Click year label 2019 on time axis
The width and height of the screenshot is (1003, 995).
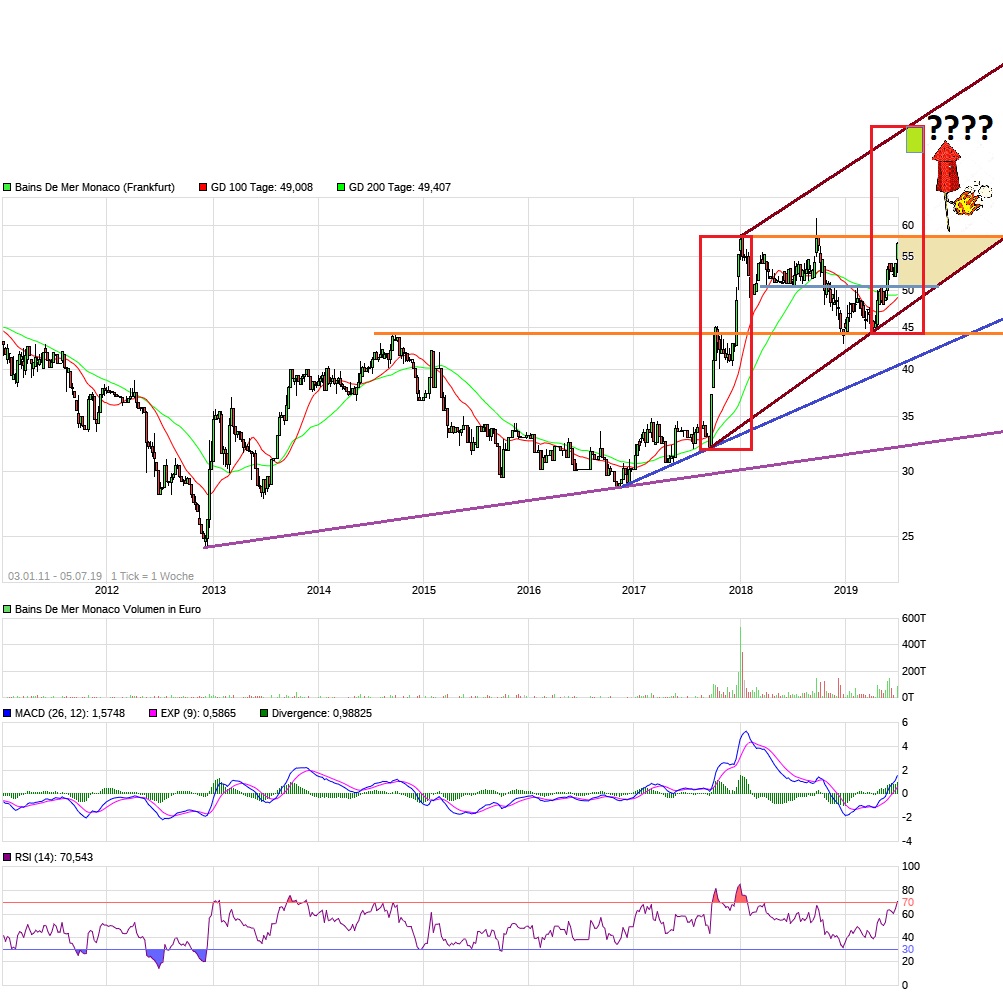846,591
